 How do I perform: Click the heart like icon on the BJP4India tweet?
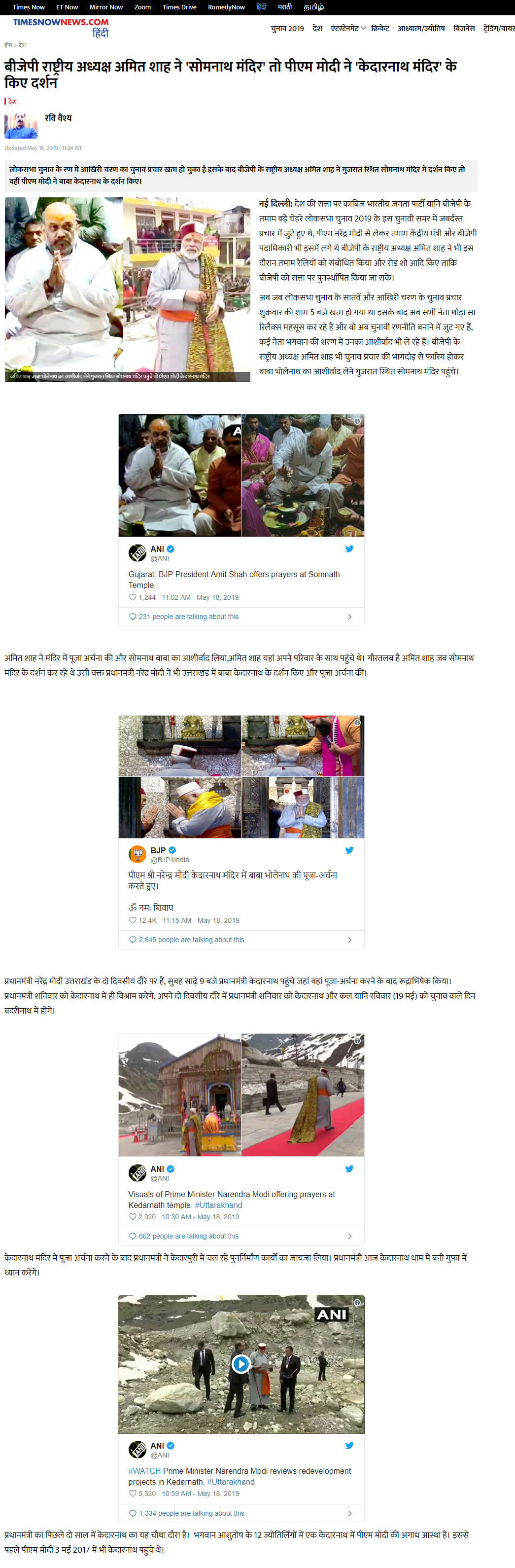click(133, 920)
